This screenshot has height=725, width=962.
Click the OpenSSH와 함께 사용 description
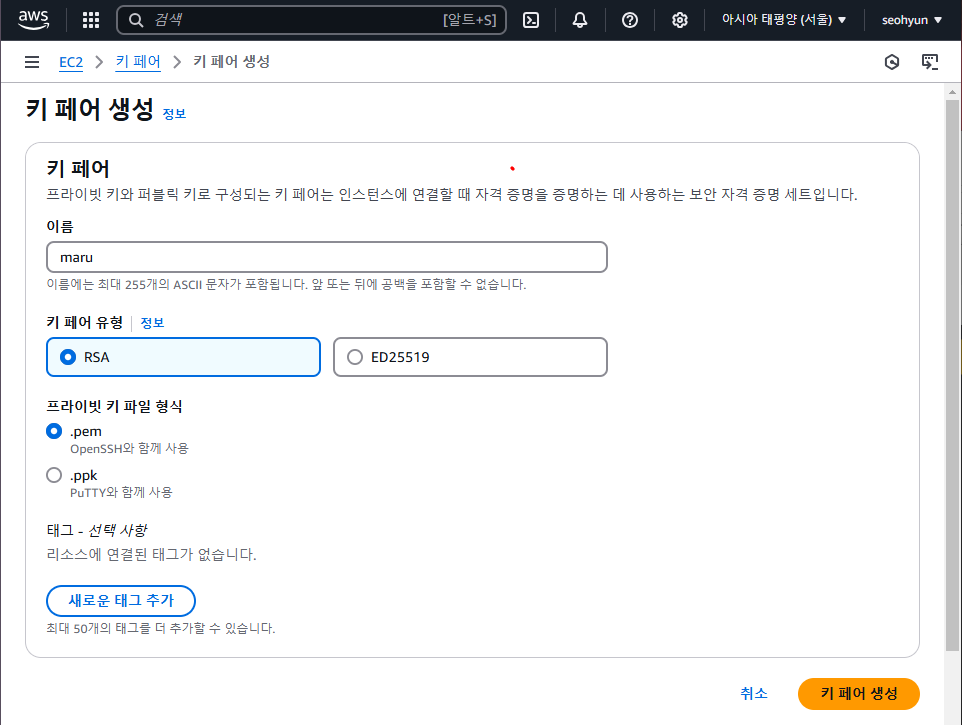(129, 449)
